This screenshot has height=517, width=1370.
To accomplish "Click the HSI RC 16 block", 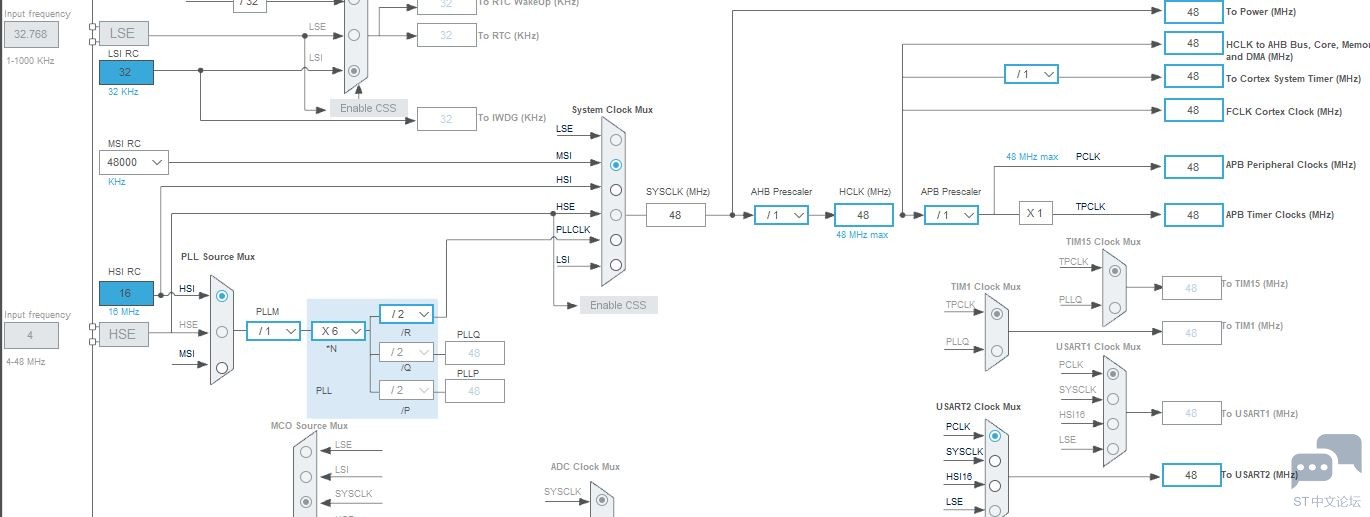I will pyautogui.click(x=126, y=293).
